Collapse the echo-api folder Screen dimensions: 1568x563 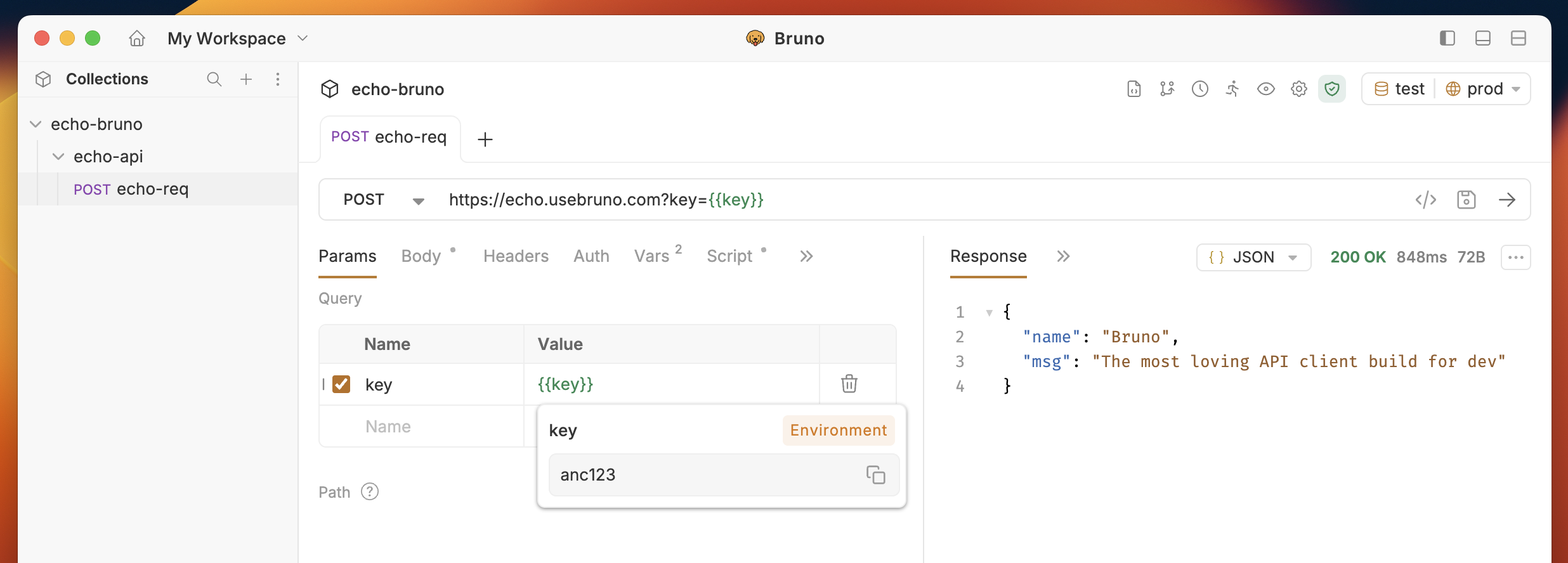58,157
